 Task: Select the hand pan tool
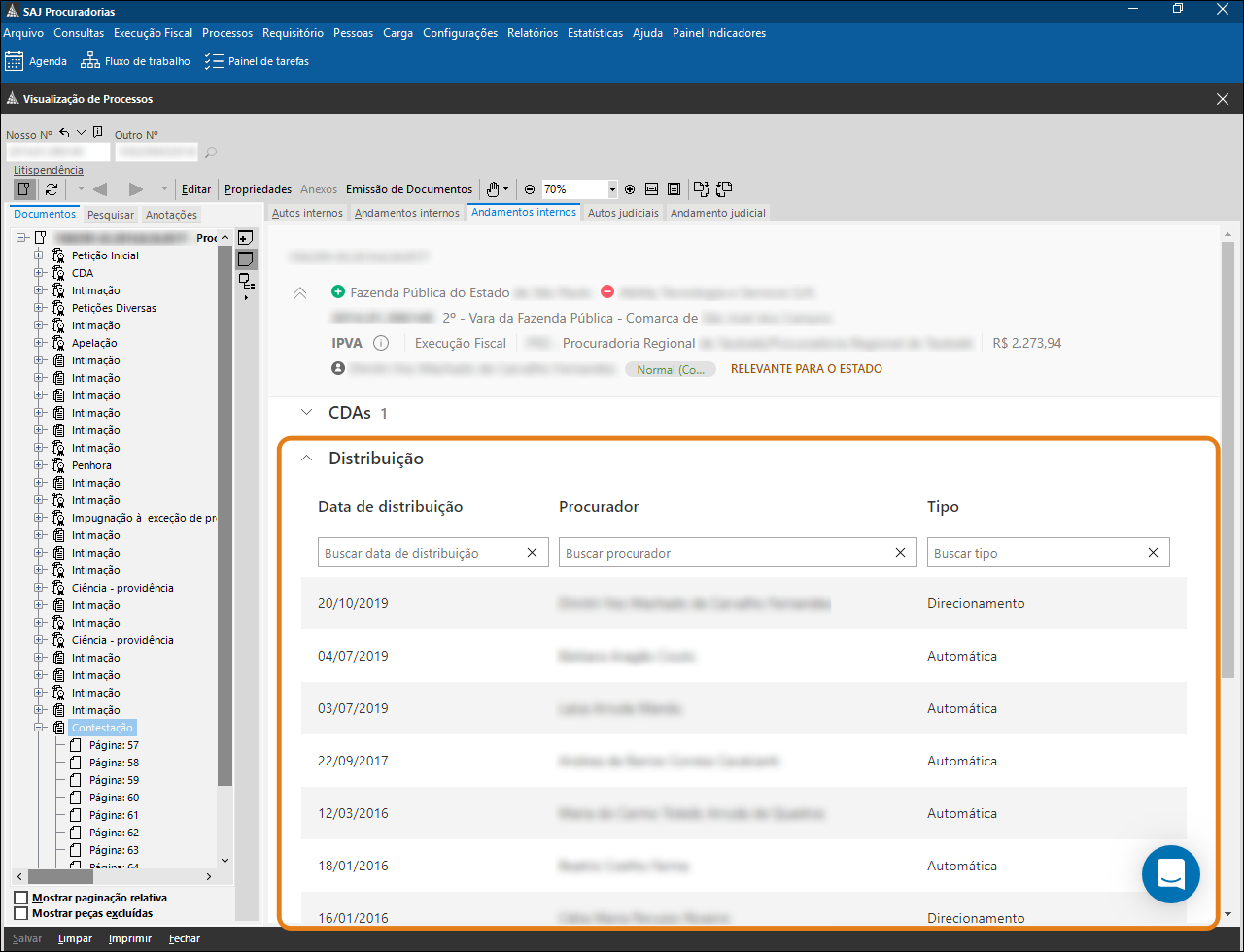[493, 189]
